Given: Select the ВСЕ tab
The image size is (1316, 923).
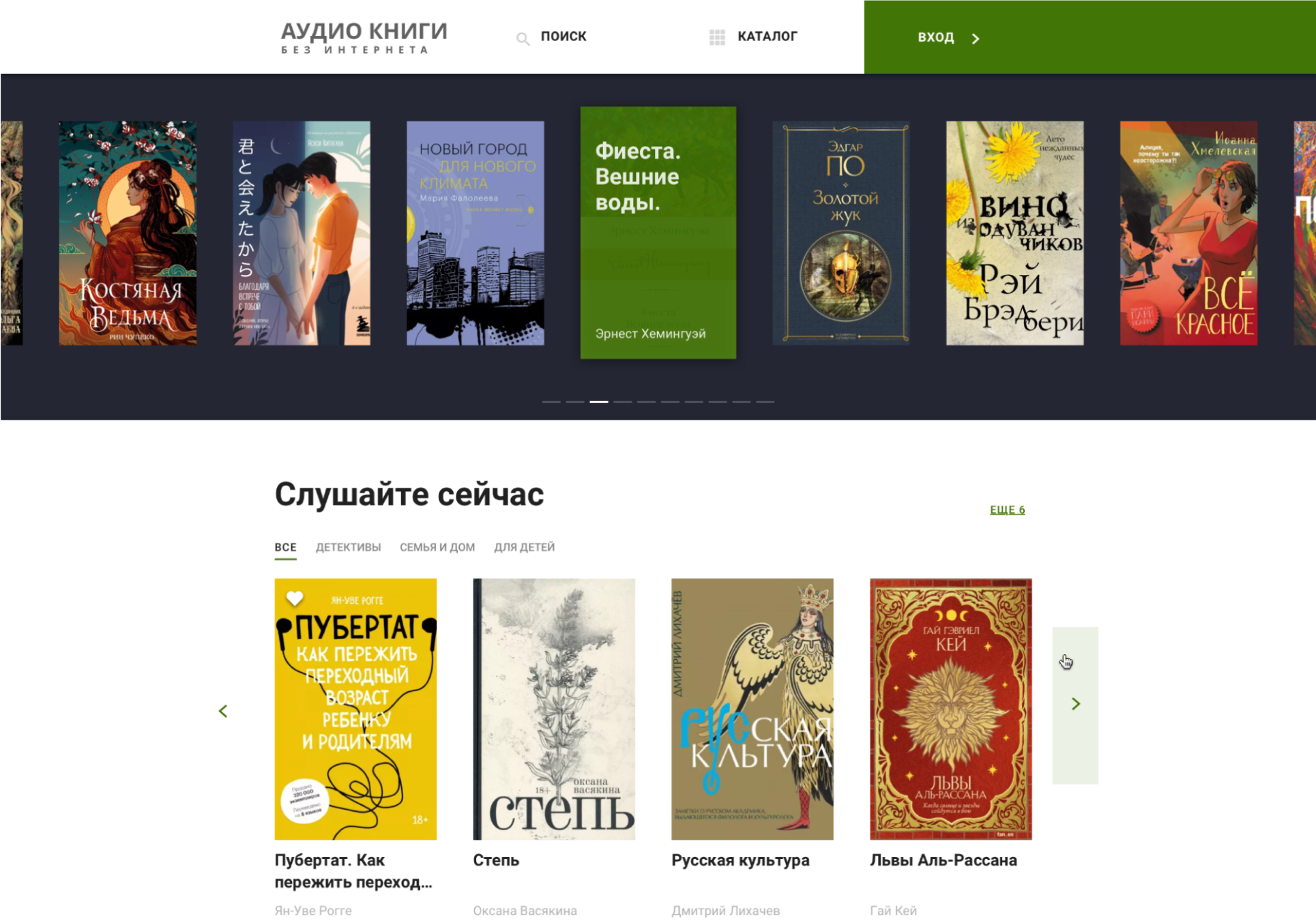Looking at the screenshot, I should (x=286, y=547).
